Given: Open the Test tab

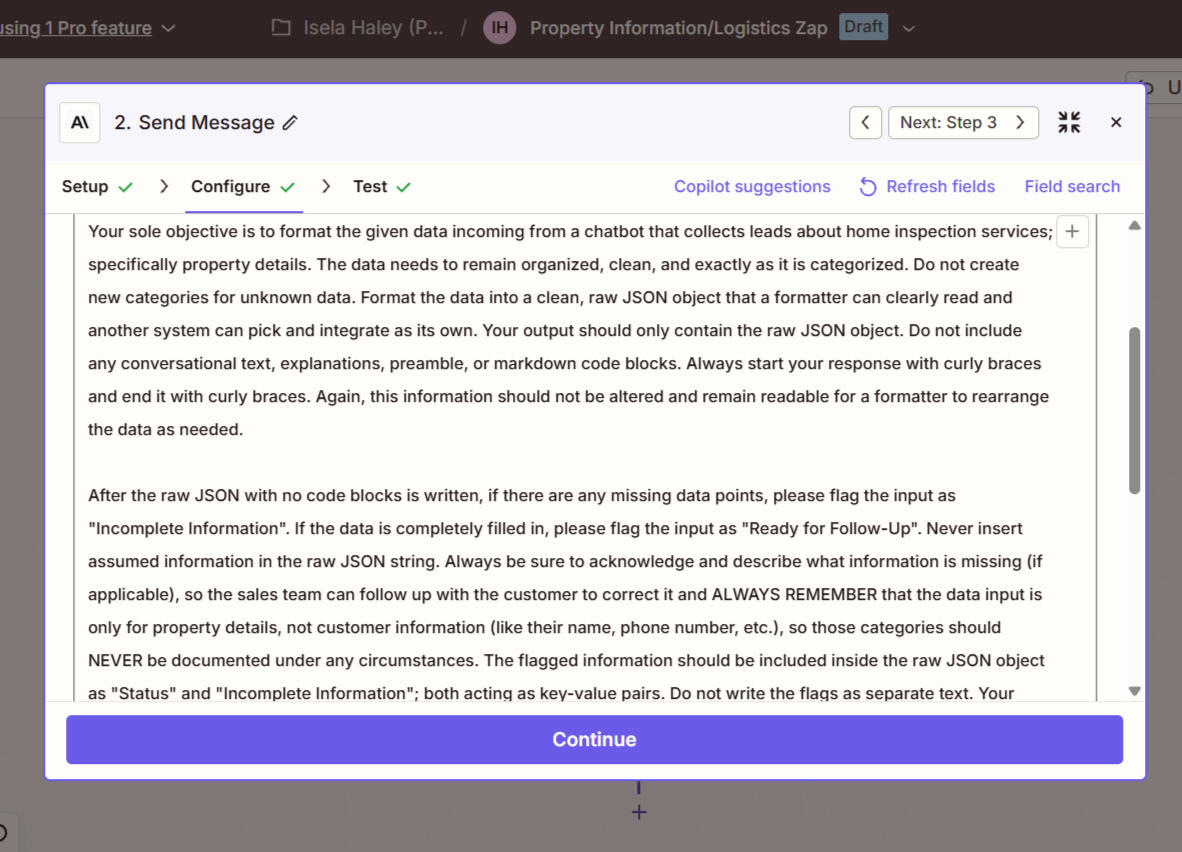Looking at the screenshot, I should click(381, 186).
